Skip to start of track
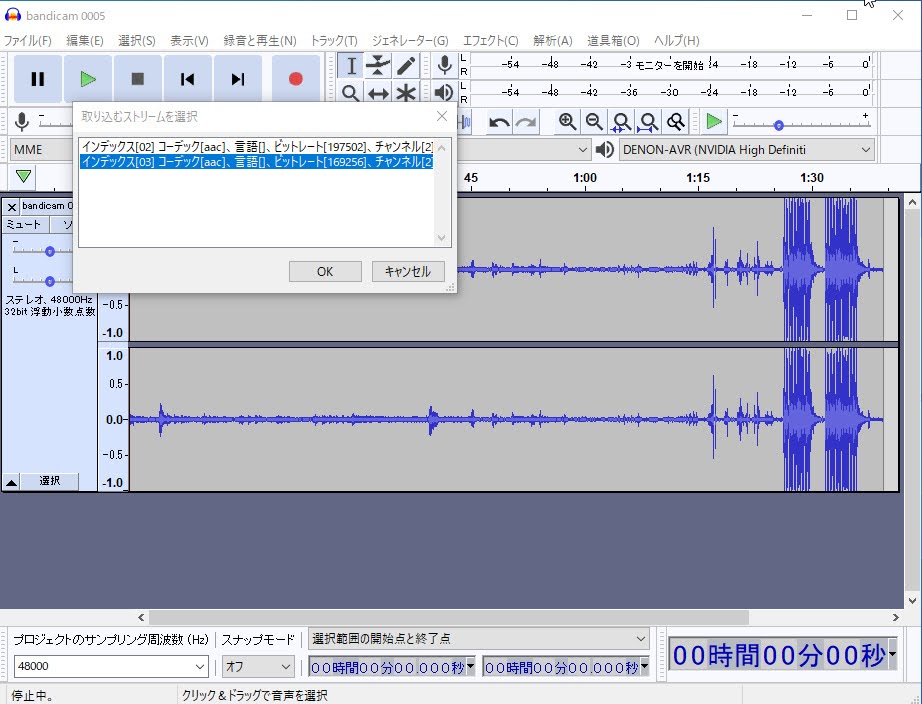Viewport: 922px width, 704px height. point(187,79)
